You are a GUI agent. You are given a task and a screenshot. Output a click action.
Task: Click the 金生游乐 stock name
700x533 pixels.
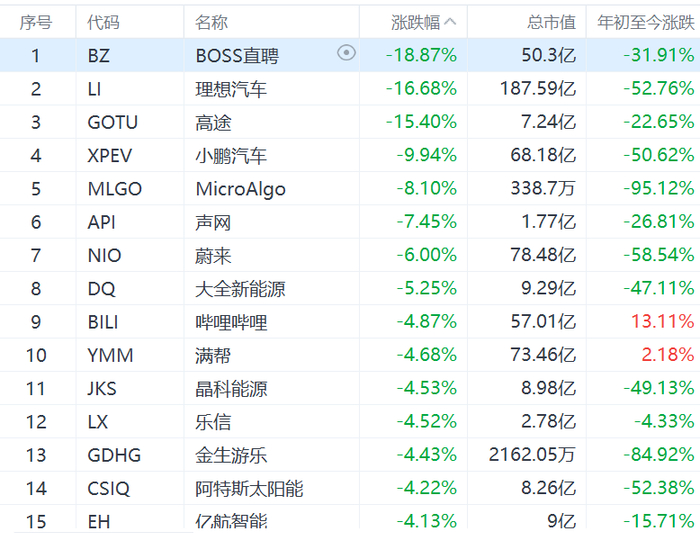231,455
